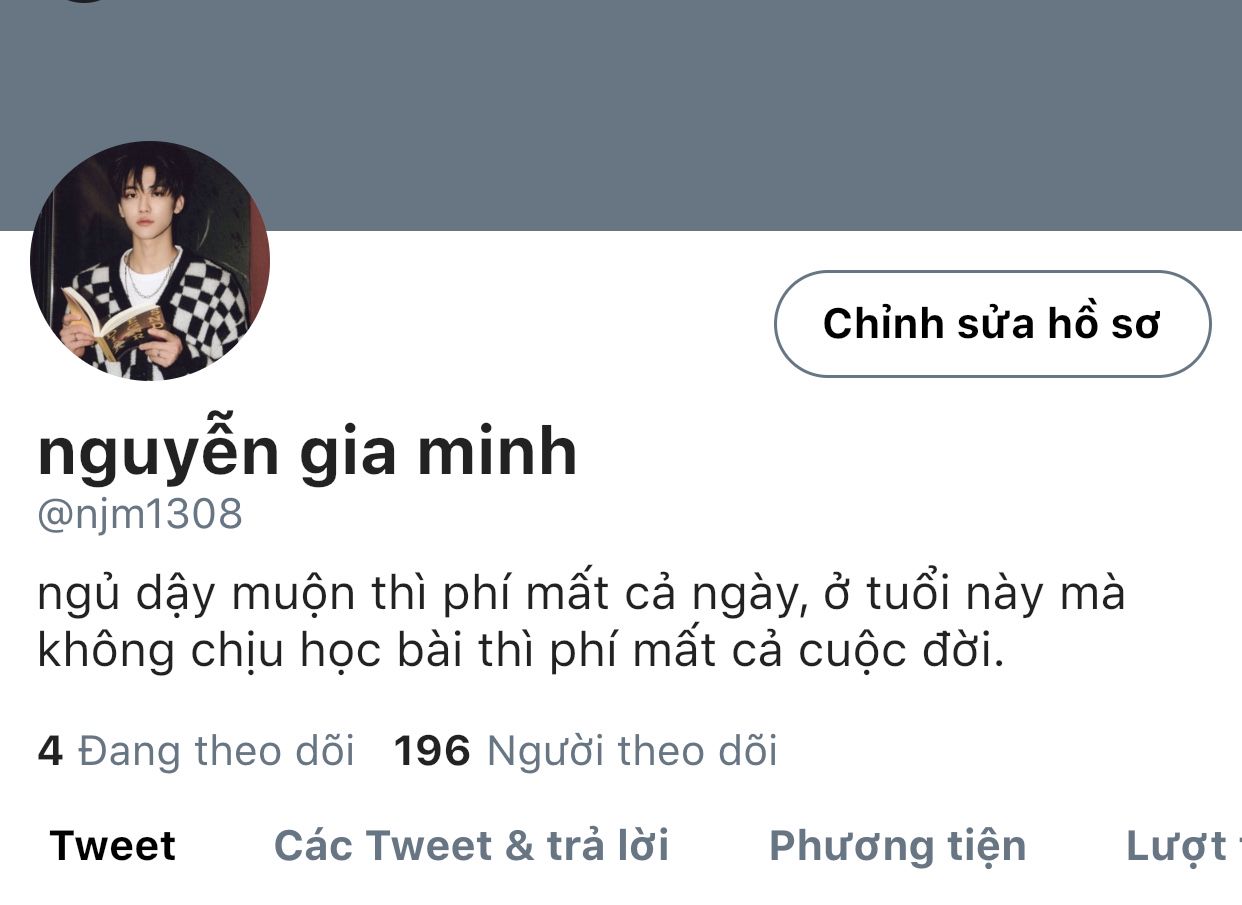Open the Phương tiện media tab

coord(897,846)
